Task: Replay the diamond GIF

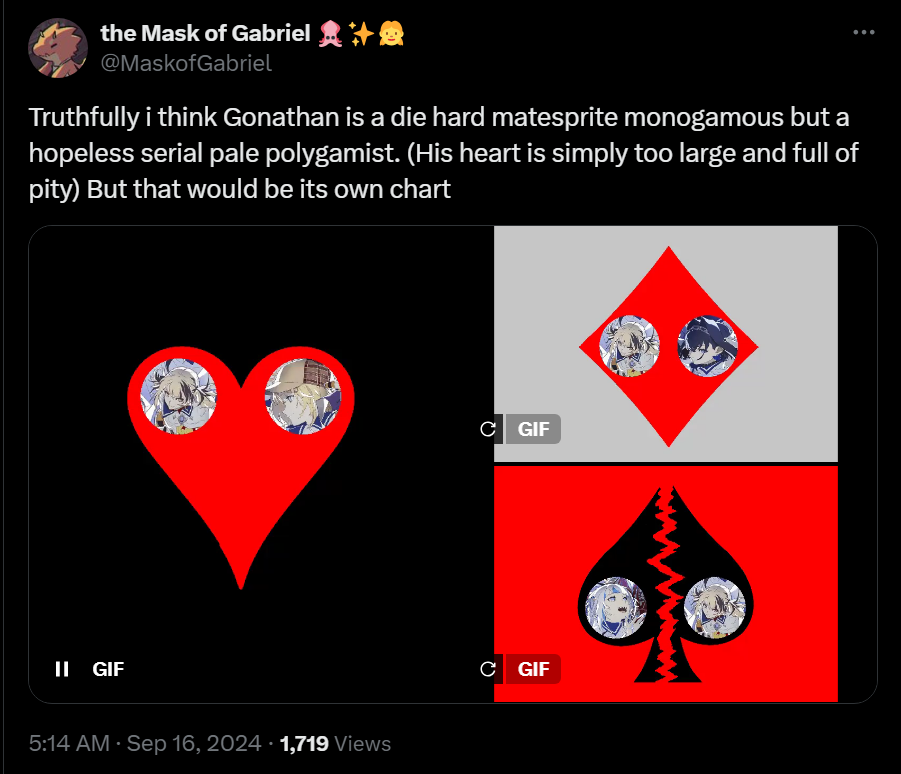Action: click(488, 429)
